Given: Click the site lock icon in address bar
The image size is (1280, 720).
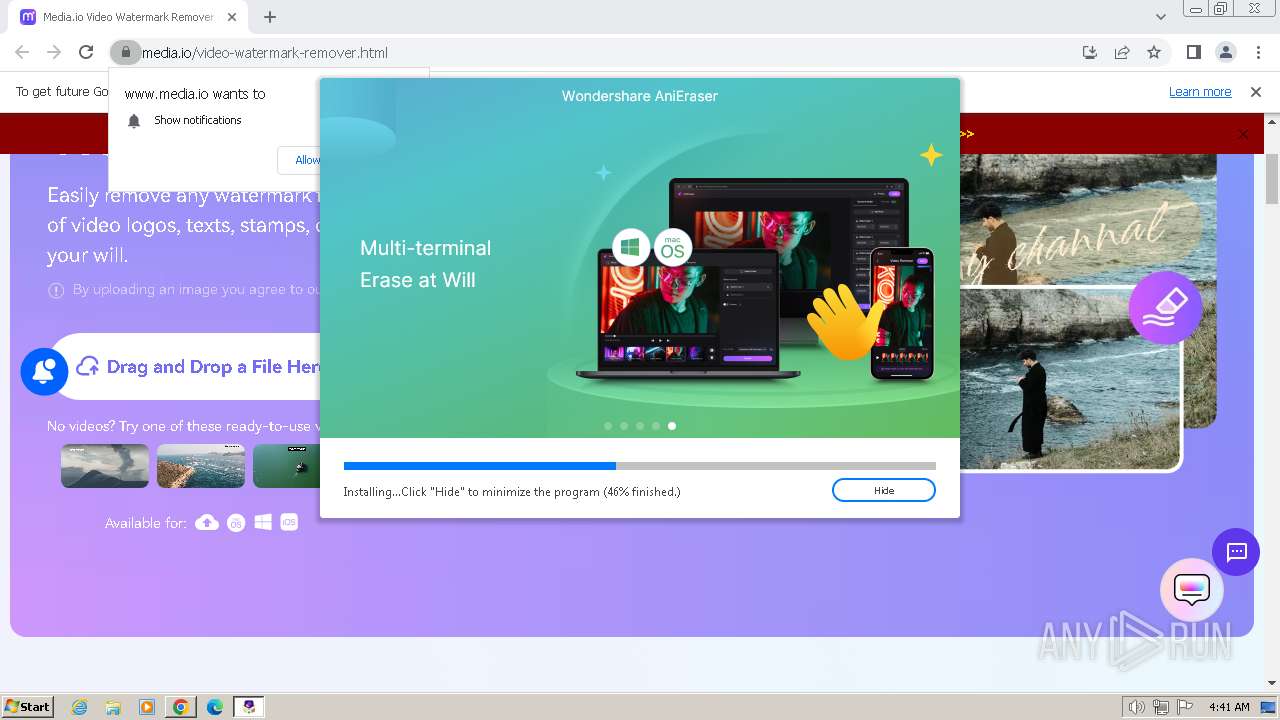Looking at the screenshot, I should click(x=124, y=52).
